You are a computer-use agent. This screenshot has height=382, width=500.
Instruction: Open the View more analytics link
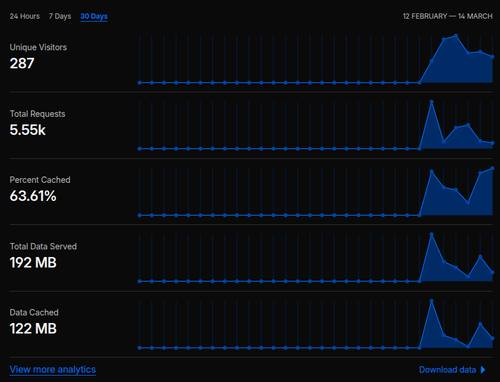click(53, 370)
